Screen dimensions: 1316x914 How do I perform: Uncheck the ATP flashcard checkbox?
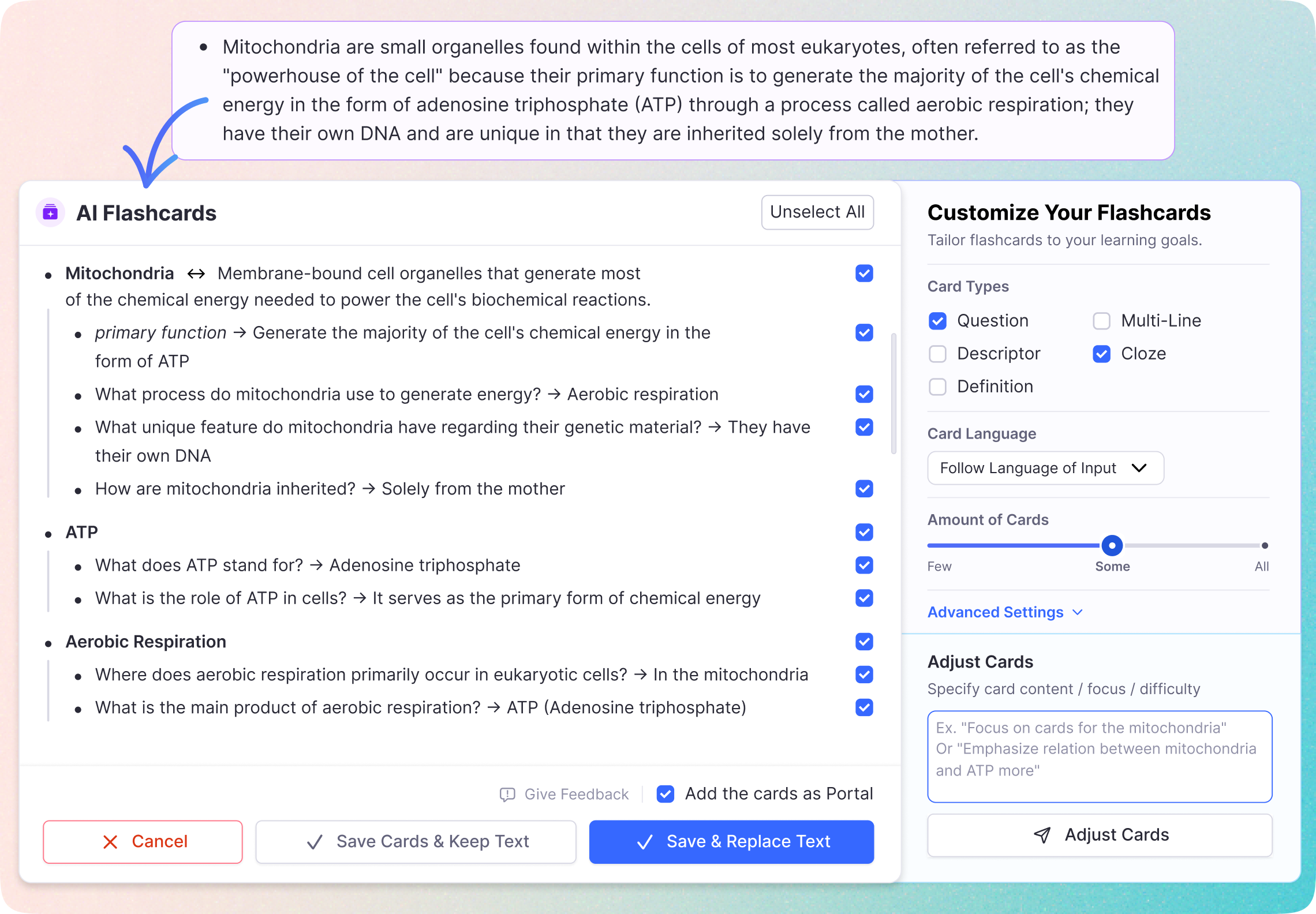point(863,532)
